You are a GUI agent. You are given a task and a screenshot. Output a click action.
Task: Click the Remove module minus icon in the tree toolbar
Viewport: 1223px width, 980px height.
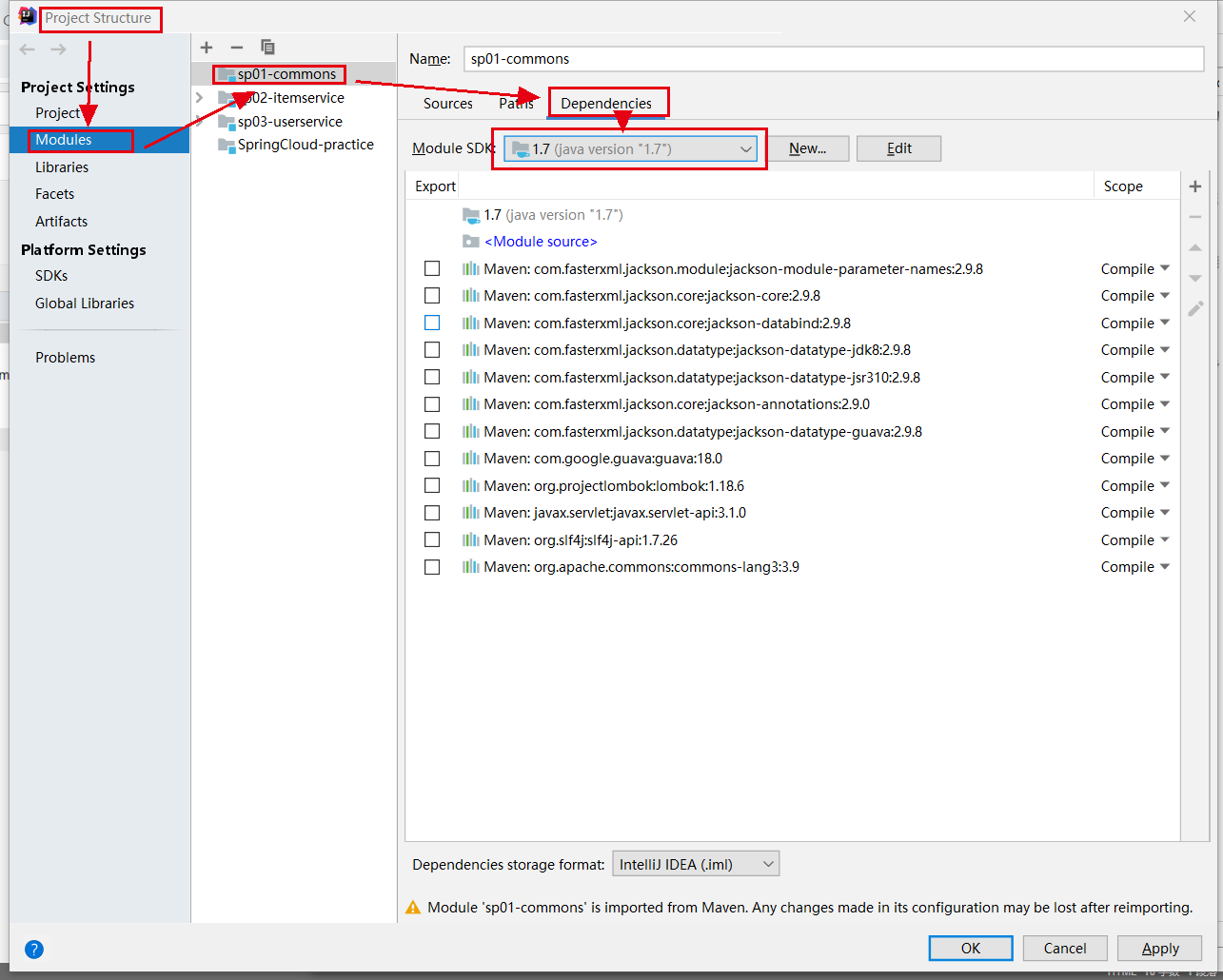236,47
